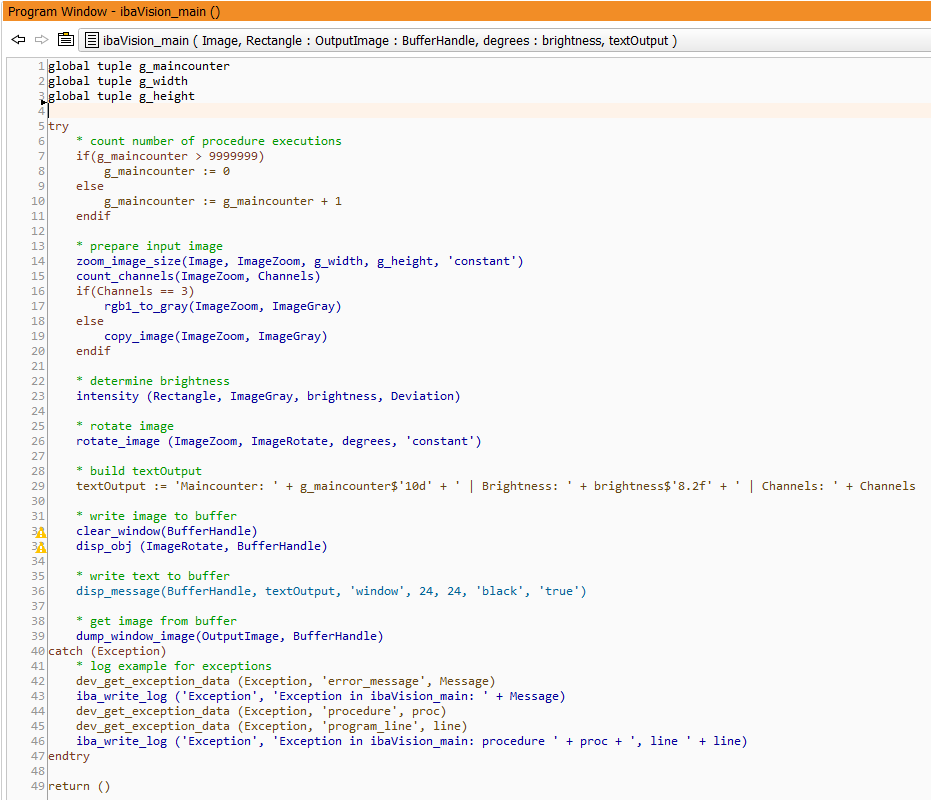The height and width of the screenshot is (800, 931).
Task: Click the first iba_write_log call line
Action: click(x=320, y=696)
